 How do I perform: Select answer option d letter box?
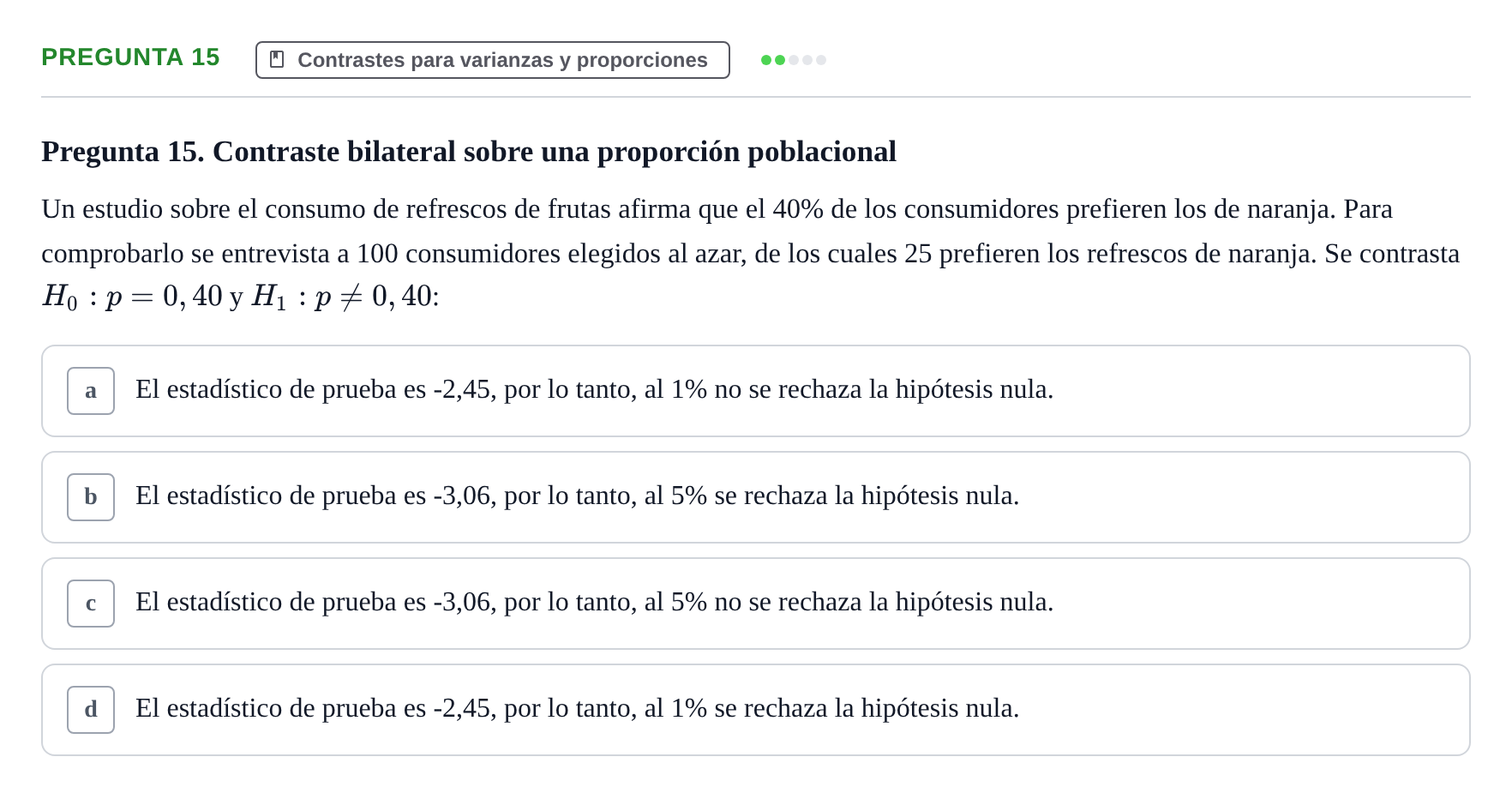click(x=91, y=710)
